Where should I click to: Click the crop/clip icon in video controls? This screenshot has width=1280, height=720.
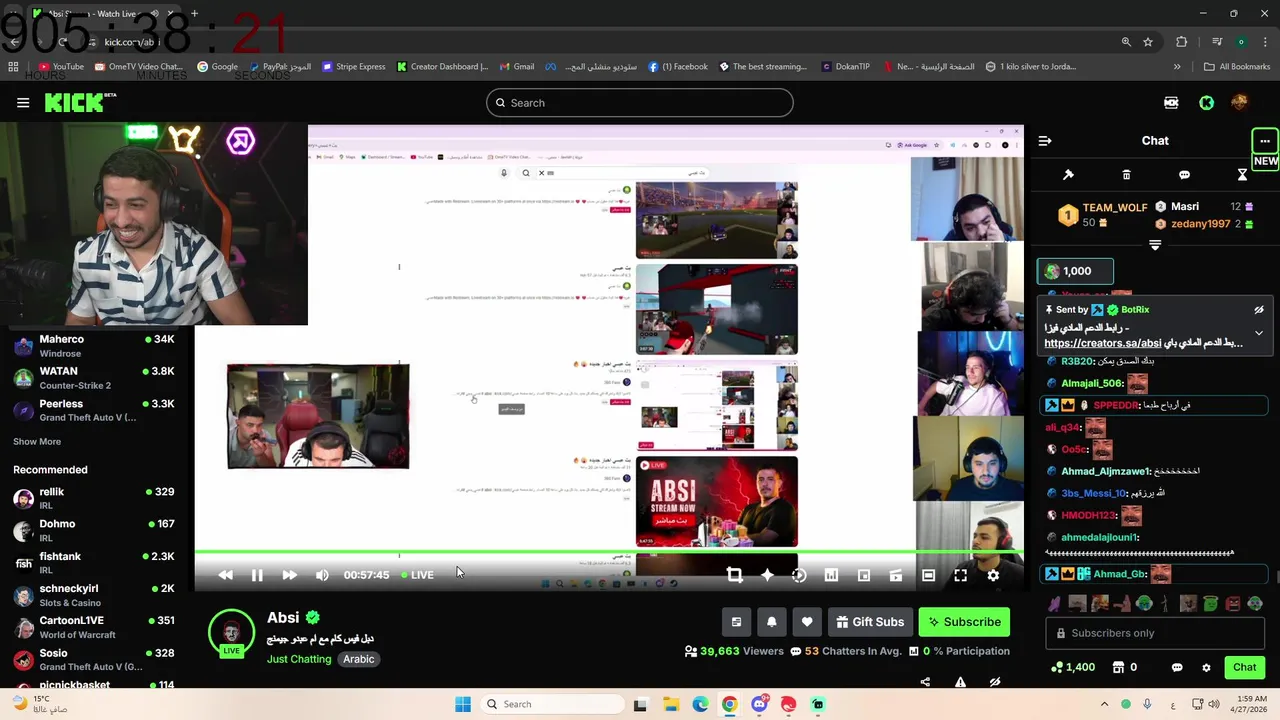(x=734, y=575)
